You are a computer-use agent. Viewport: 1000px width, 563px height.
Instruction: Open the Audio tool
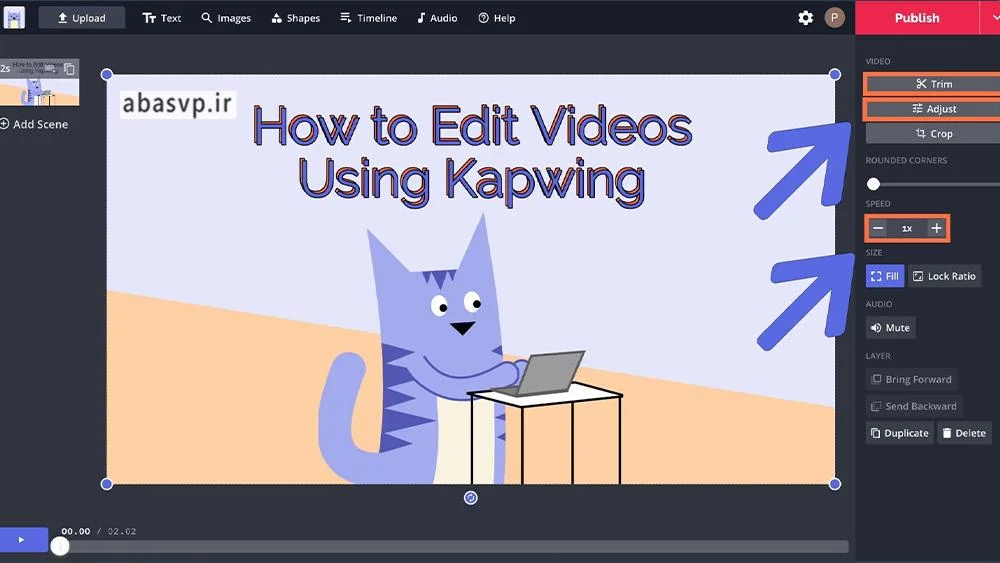click(437, 18)
